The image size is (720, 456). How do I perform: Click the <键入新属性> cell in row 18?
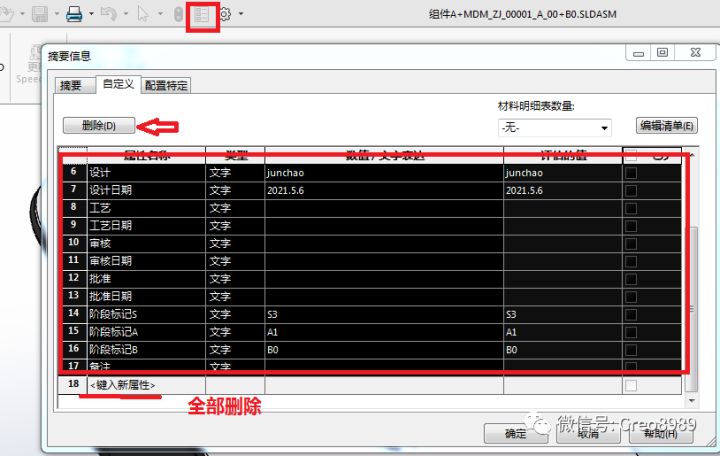146,385
